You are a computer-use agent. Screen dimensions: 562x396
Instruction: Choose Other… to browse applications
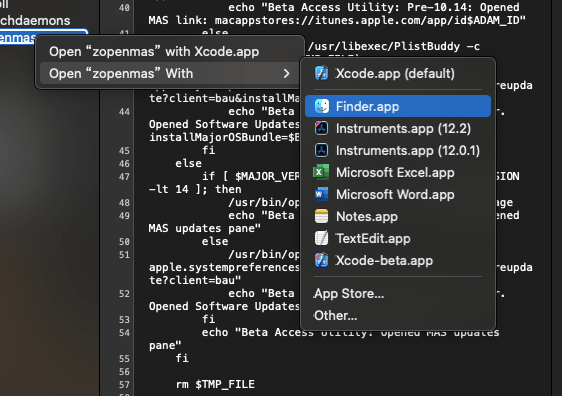335,316
